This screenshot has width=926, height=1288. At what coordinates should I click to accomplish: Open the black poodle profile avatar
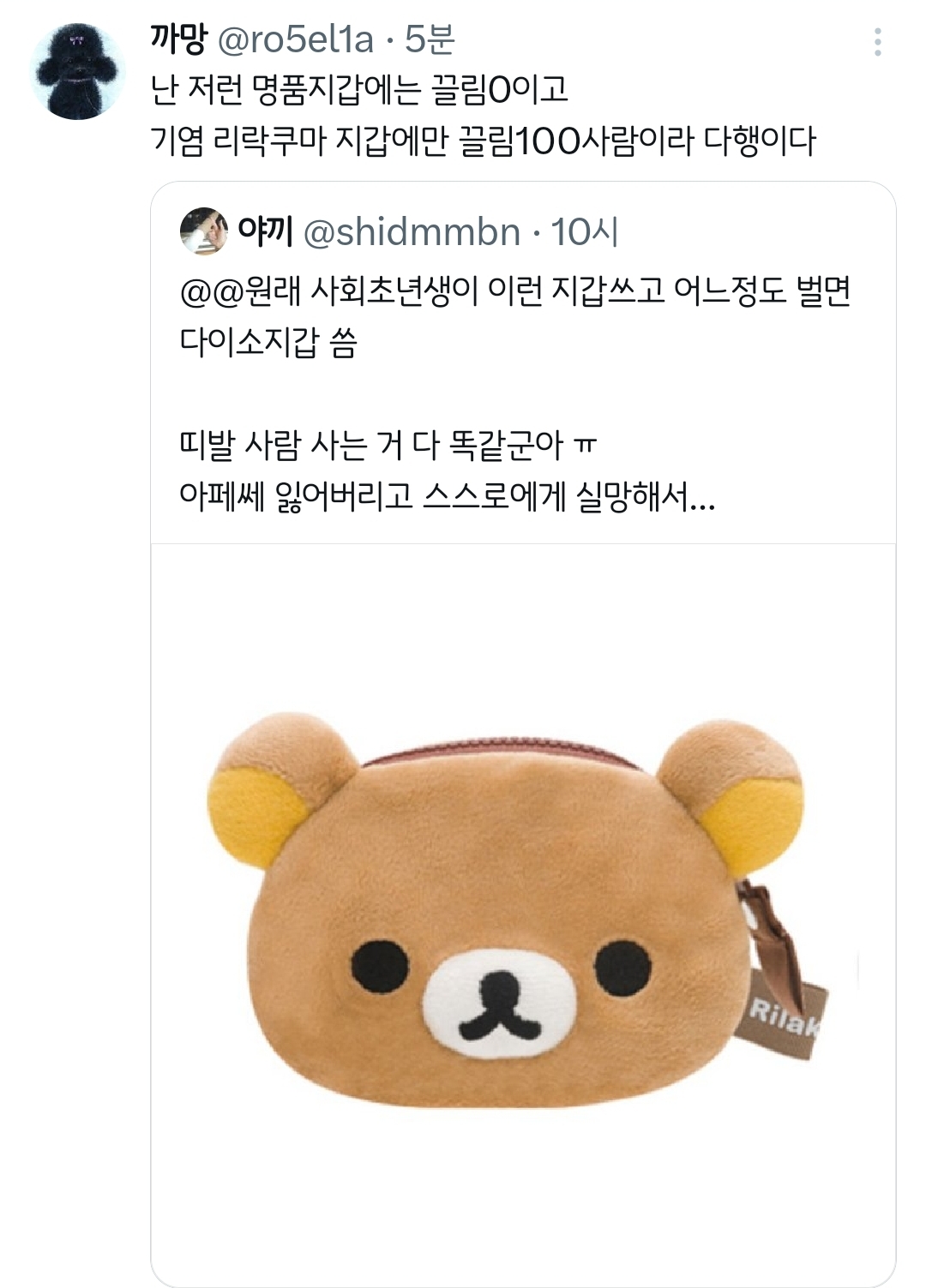[x=78, y=71]
